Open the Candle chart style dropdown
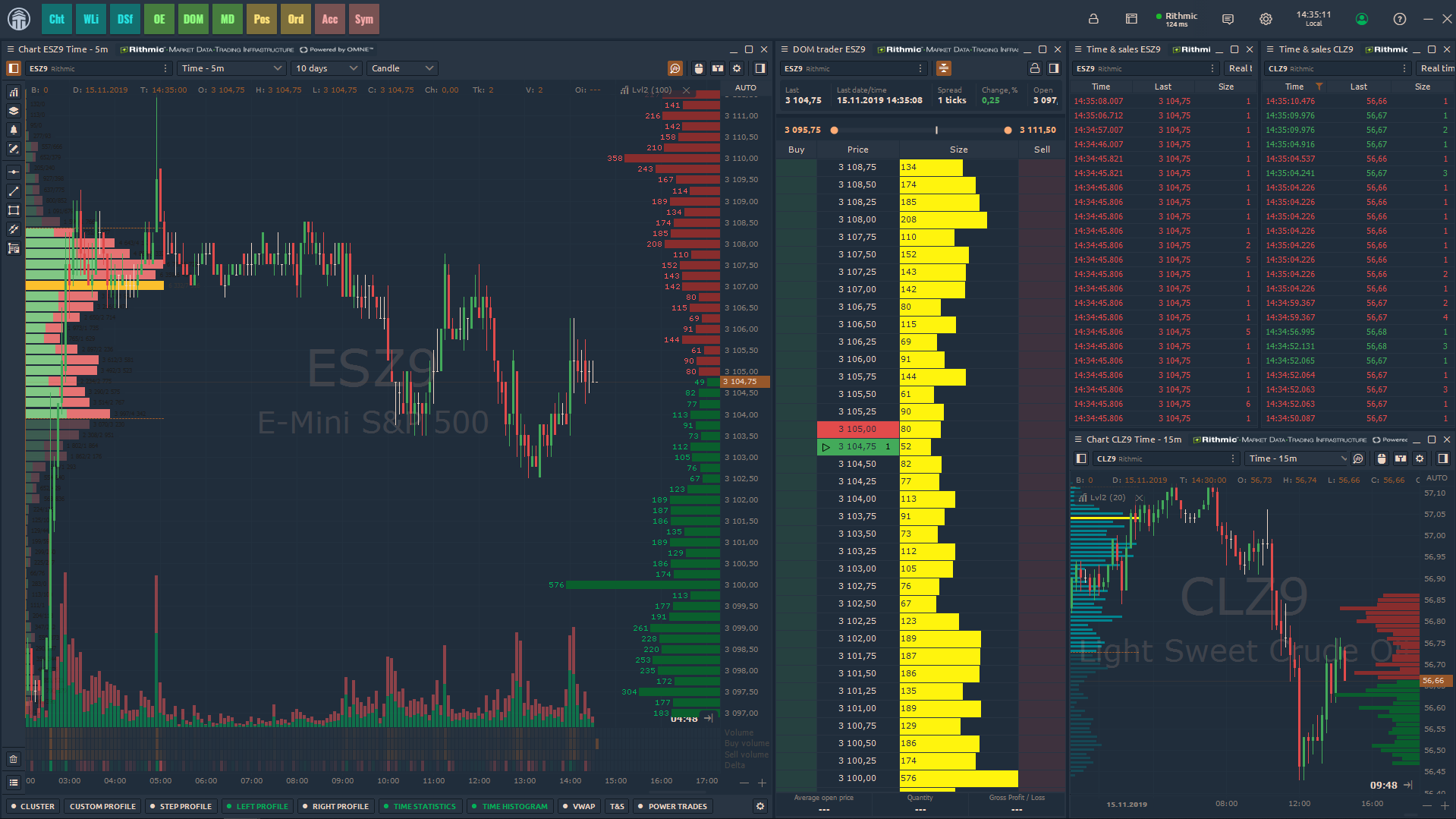Image resolution: width=1456 pixels, height=819 pixels. 402,68
